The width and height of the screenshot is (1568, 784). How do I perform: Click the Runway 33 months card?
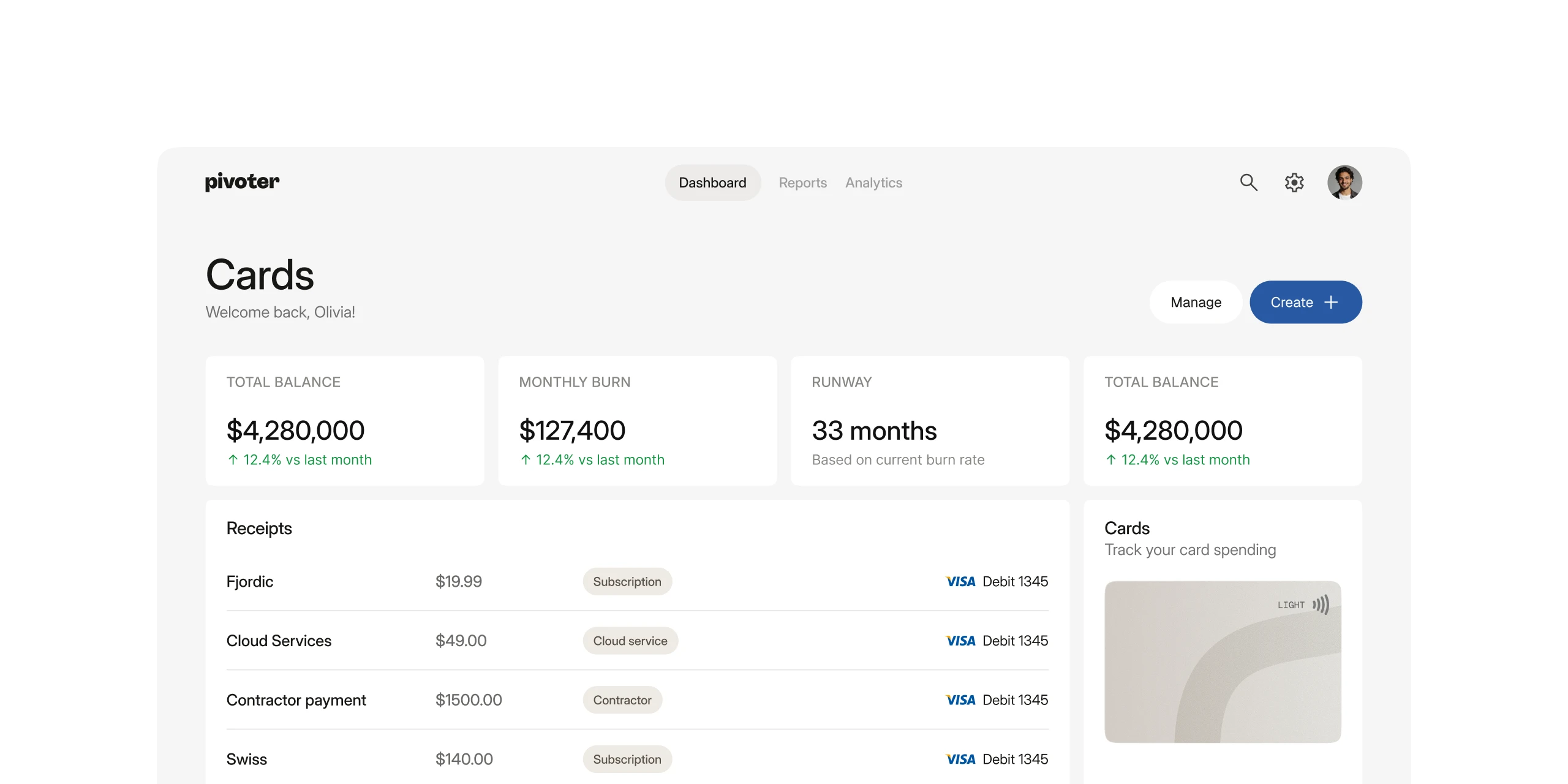click(x=930, y=421)
